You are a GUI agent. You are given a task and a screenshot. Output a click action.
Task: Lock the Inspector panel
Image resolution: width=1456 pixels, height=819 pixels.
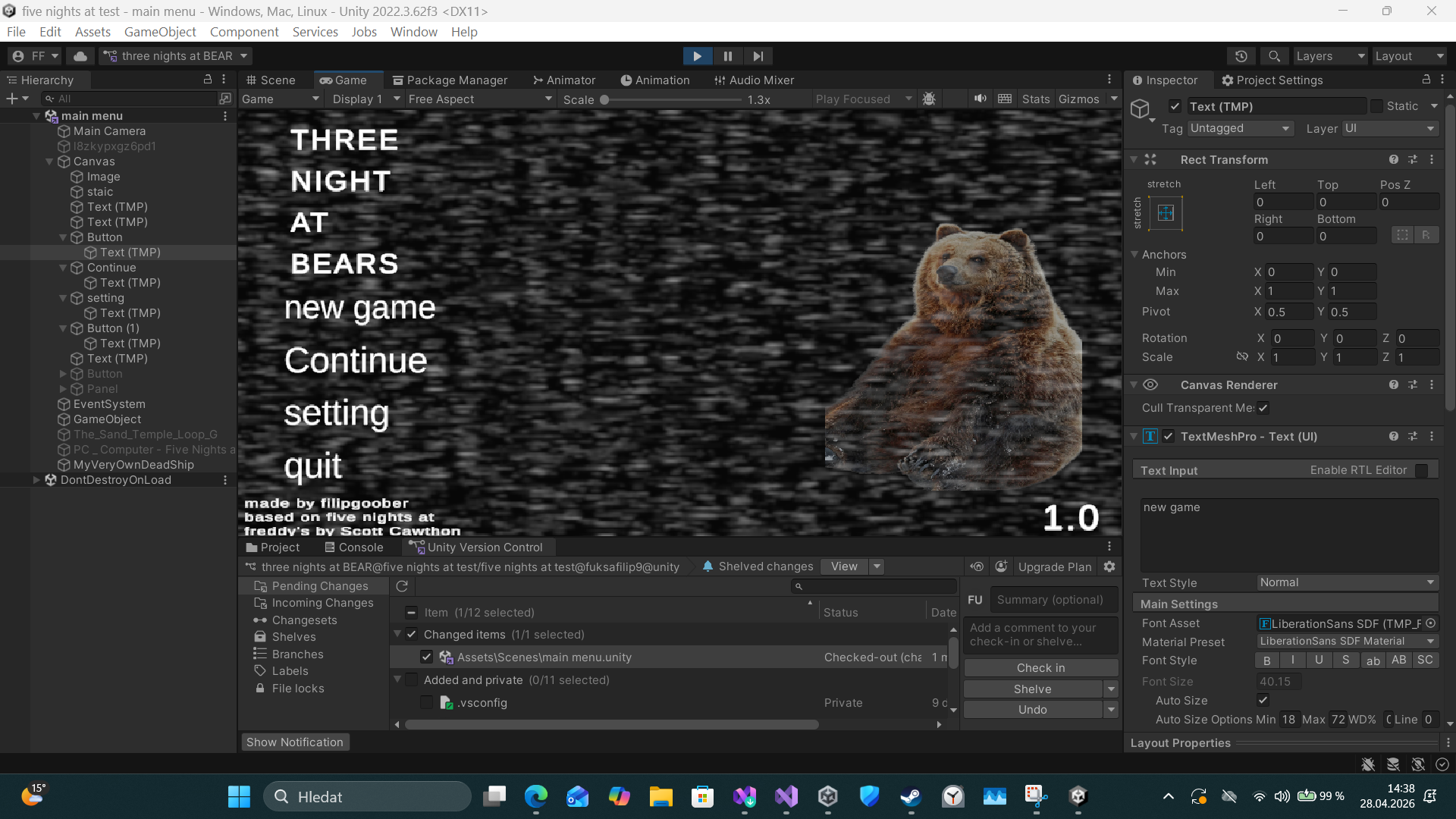[1426, 80]
